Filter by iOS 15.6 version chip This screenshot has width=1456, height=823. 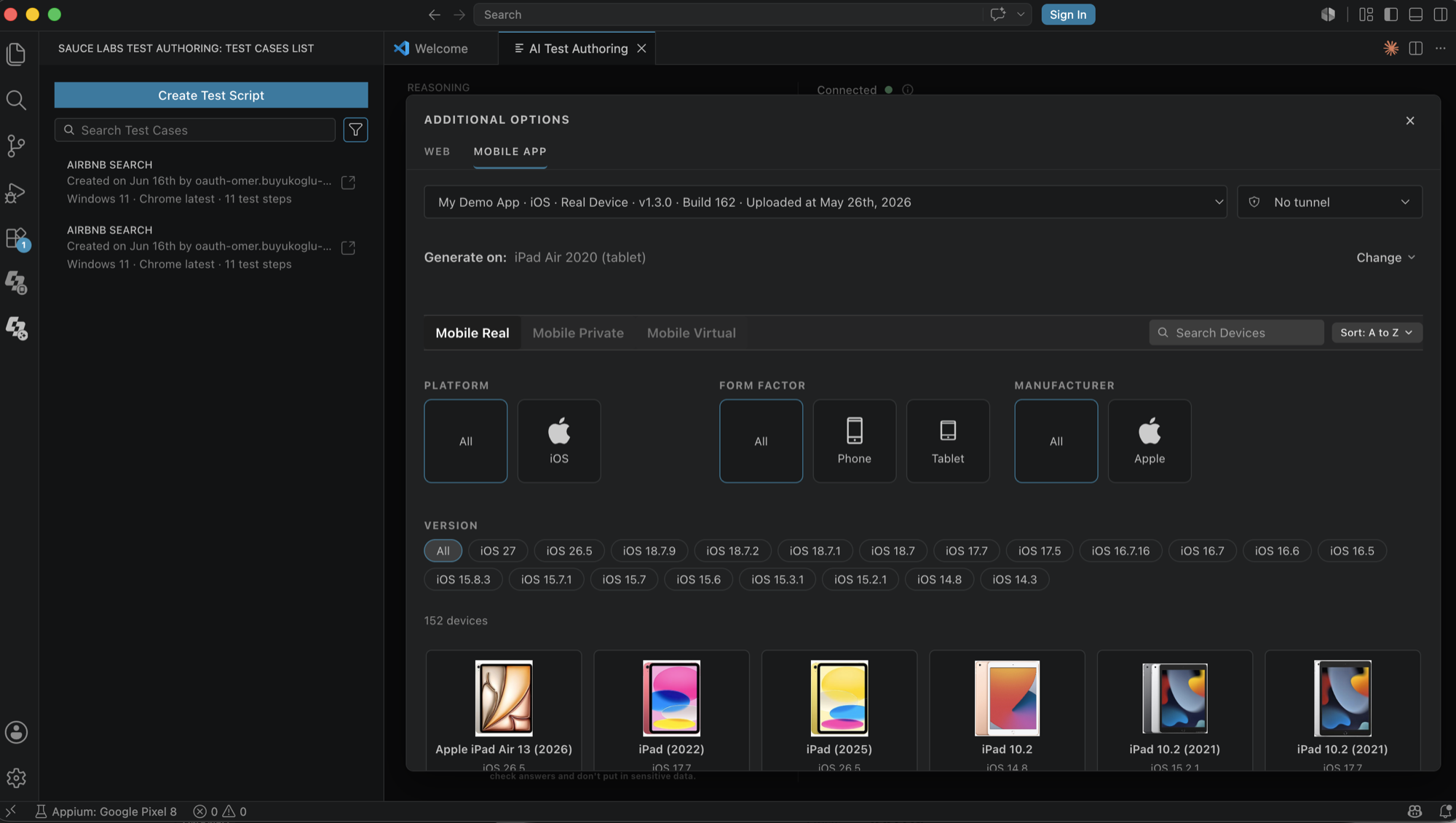(699, 580)
